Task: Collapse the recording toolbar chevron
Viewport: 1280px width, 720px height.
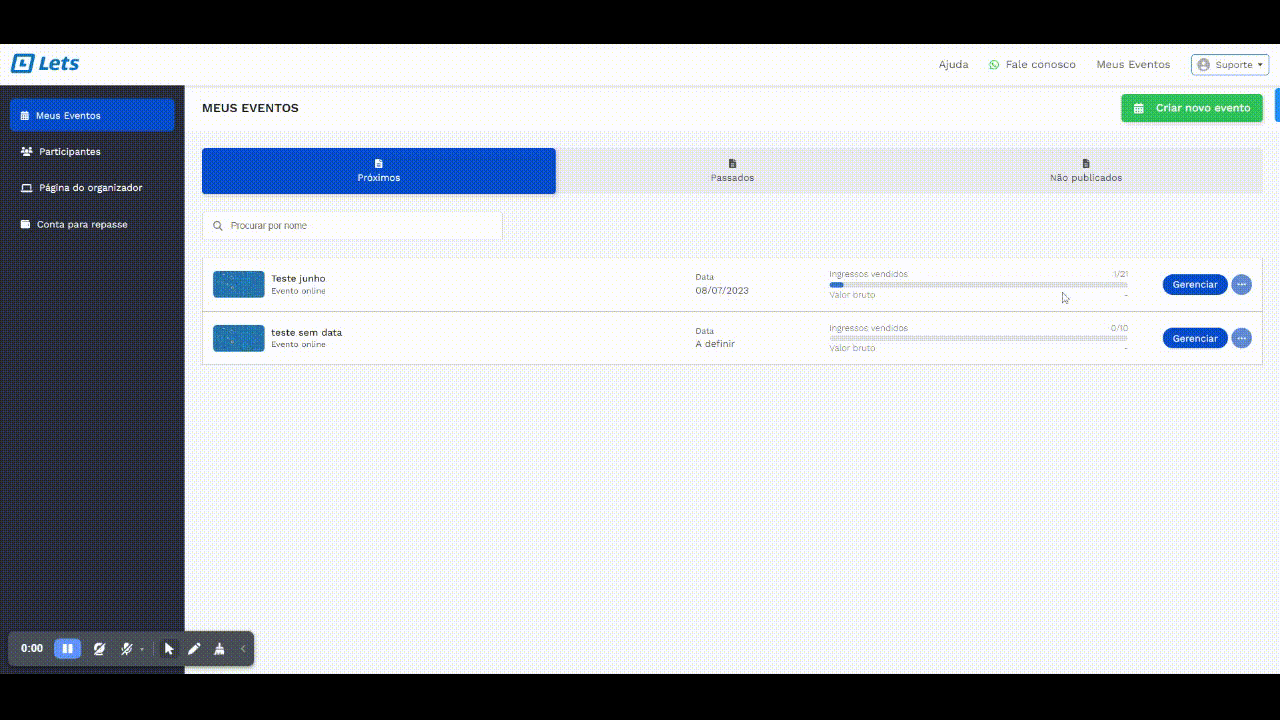Action: (243, 649)
